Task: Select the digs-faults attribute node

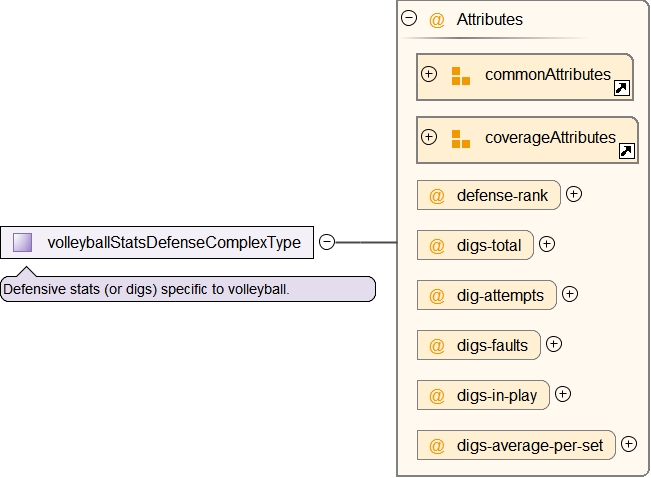Action: (479, 346)
